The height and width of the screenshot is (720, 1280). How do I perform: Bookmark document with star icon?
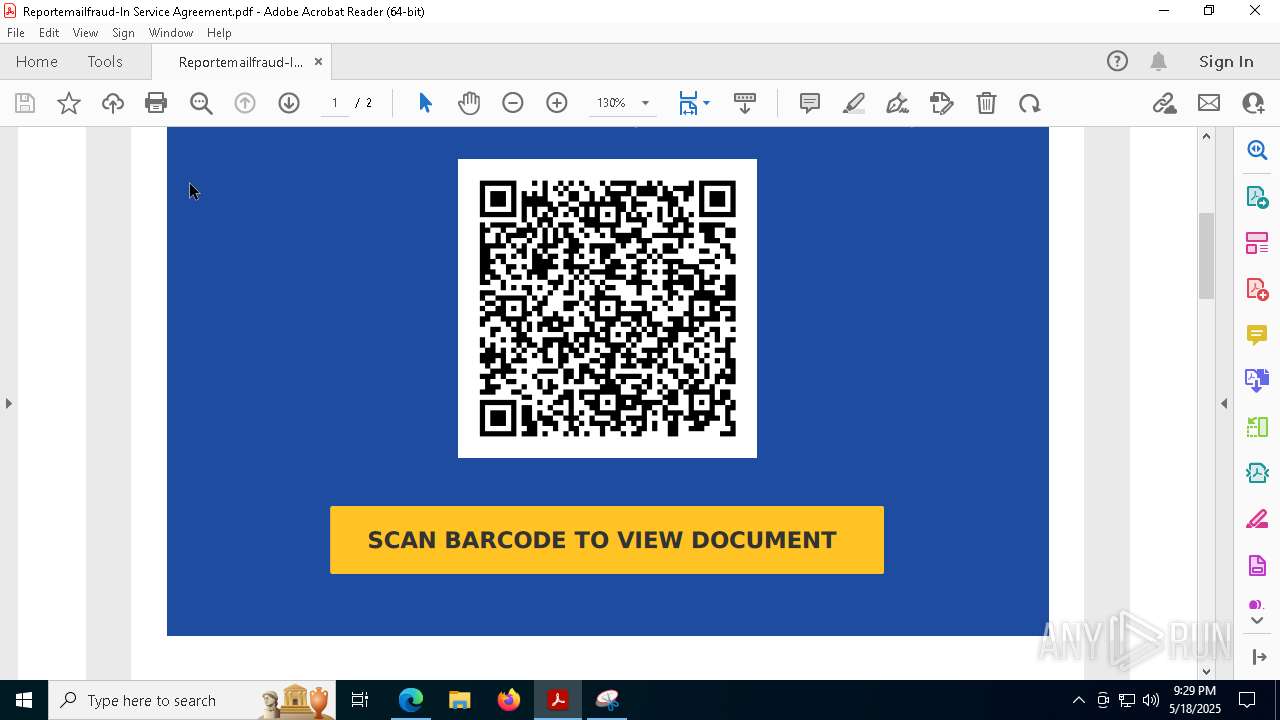click(x=69, y=103)
